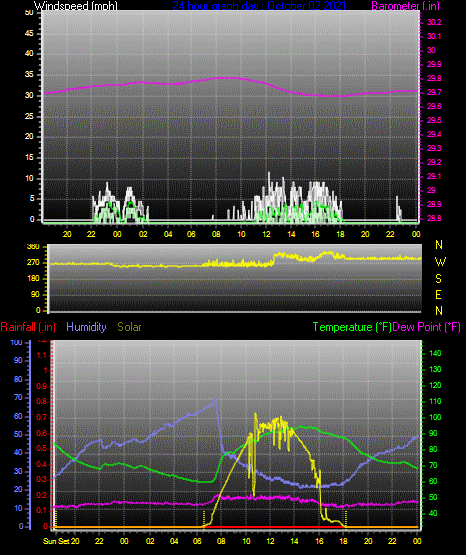This screenshot has width=466, height=555.
Task: Click the 50 humidity scale value
Action: (18, 434)
